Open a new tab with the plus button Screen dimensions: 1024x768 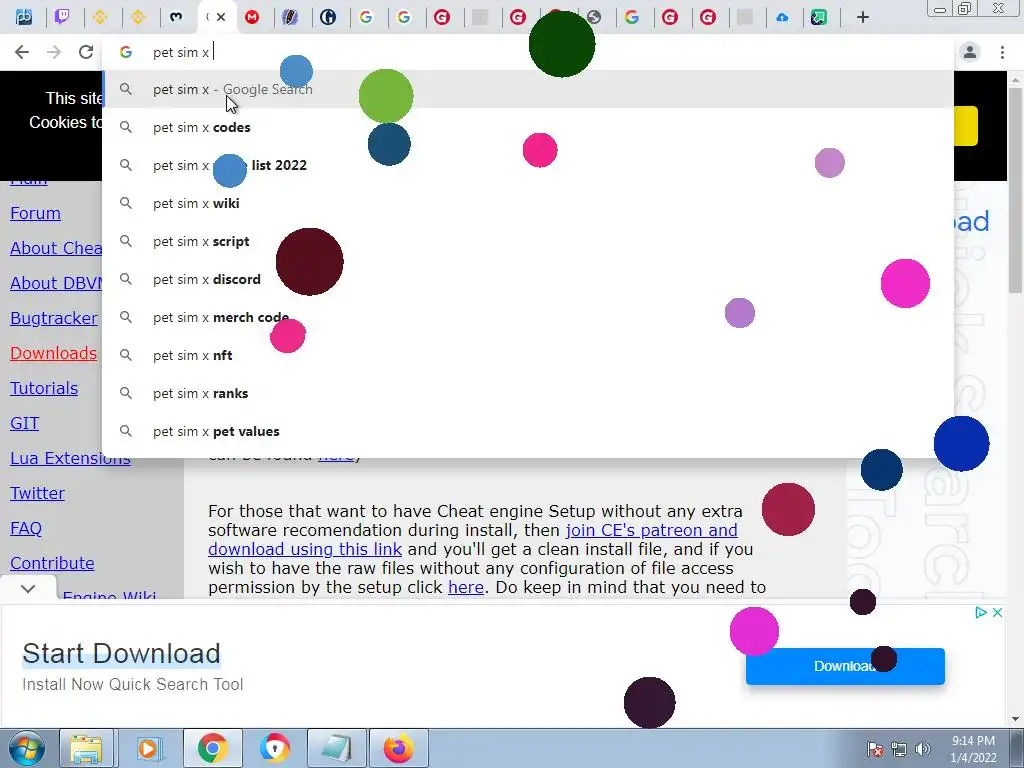tap(863, 18)
